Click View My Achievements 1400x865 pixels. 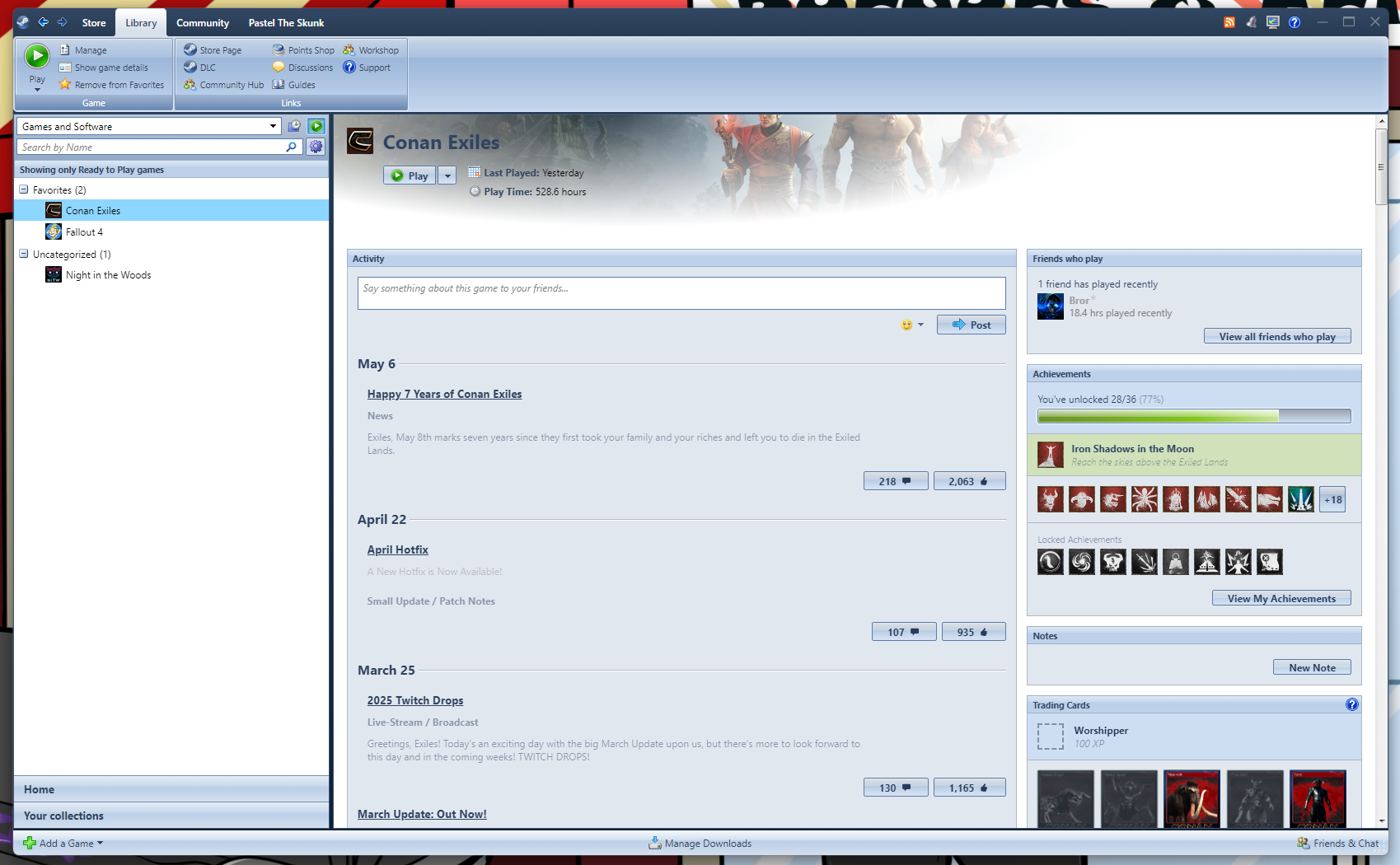coord(1281,598)
